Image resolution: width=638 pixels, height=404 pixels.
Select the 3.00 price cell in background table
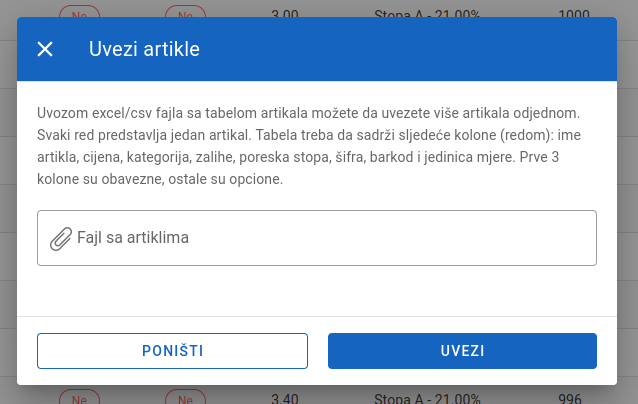point(285,13)
